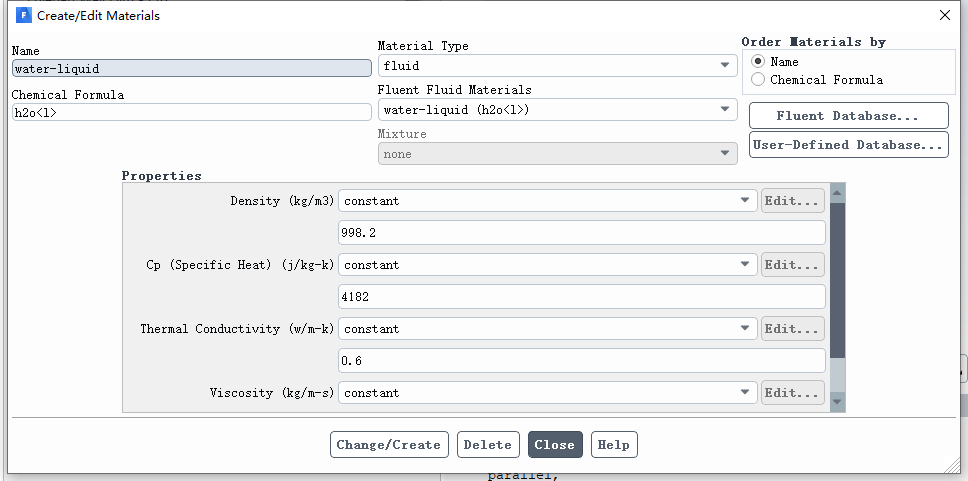Open the Viscosity method dropdown
The width and height of the screenshot is (968, 481).
(x=548, y=393)
